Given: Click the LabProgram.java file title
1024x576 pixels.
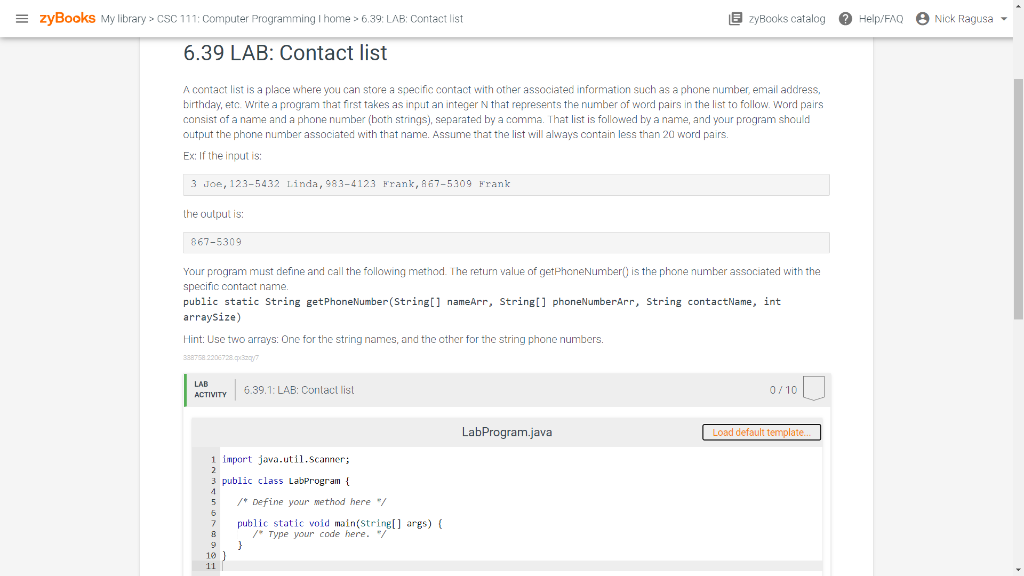Looking at the screenshot, I should 507,432.
